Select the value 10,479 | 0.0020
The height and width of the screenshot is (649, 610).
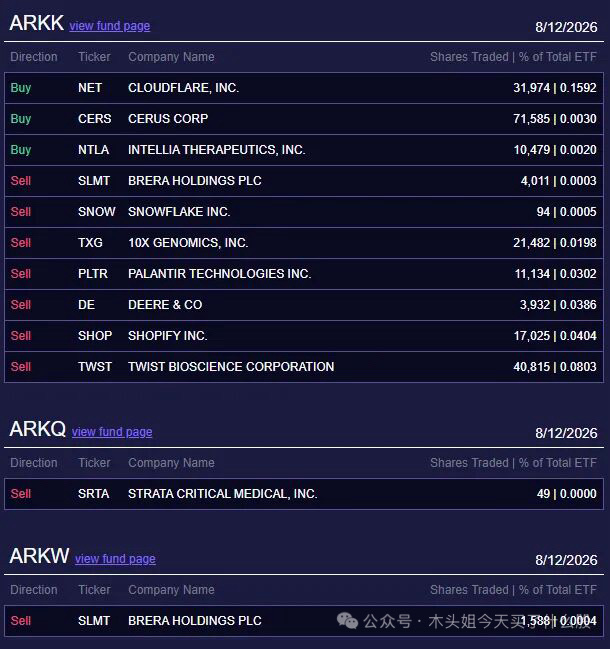555,150
